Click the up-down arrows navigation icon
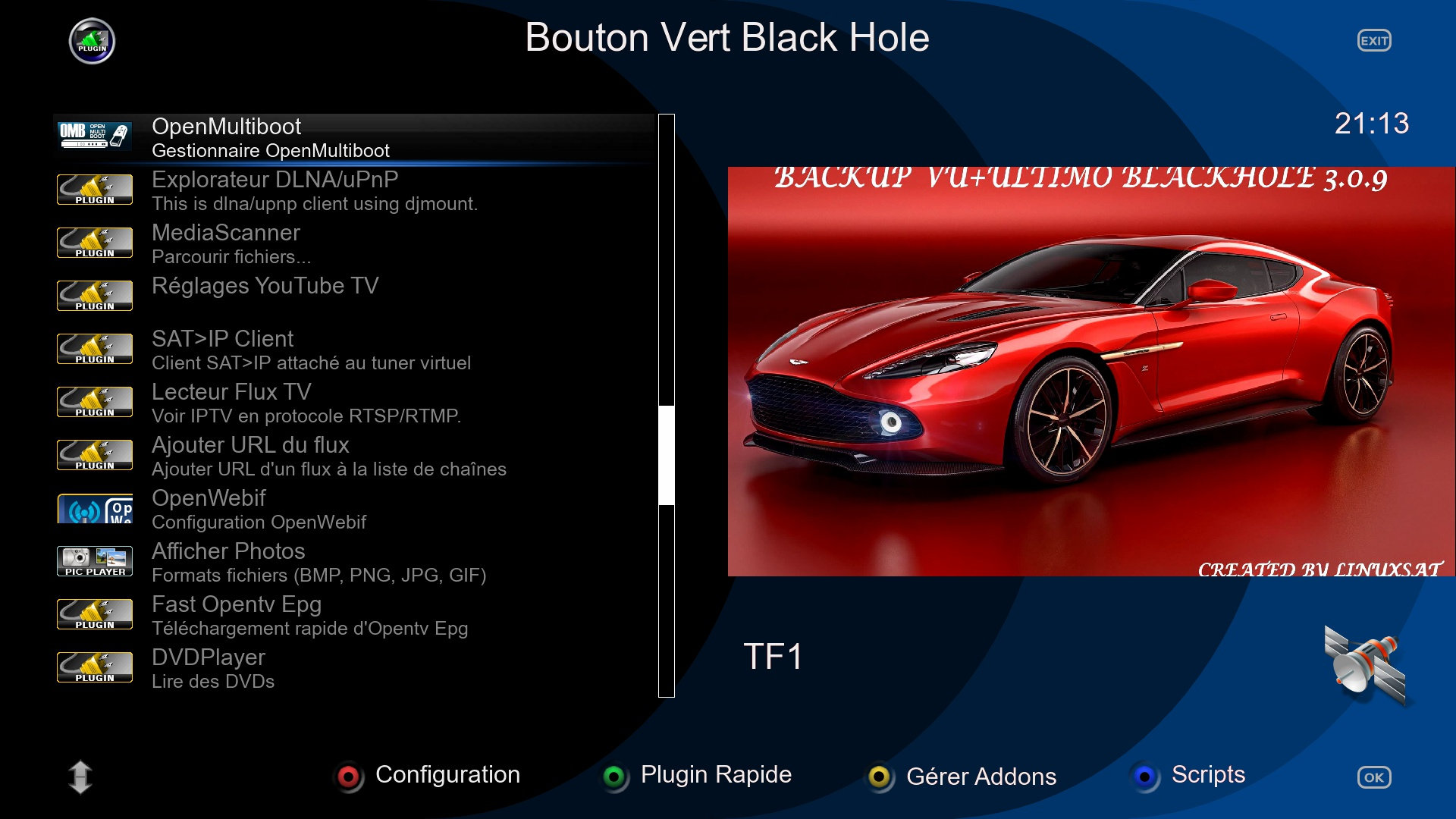1456x819 pixels. [x=80, y=777]
